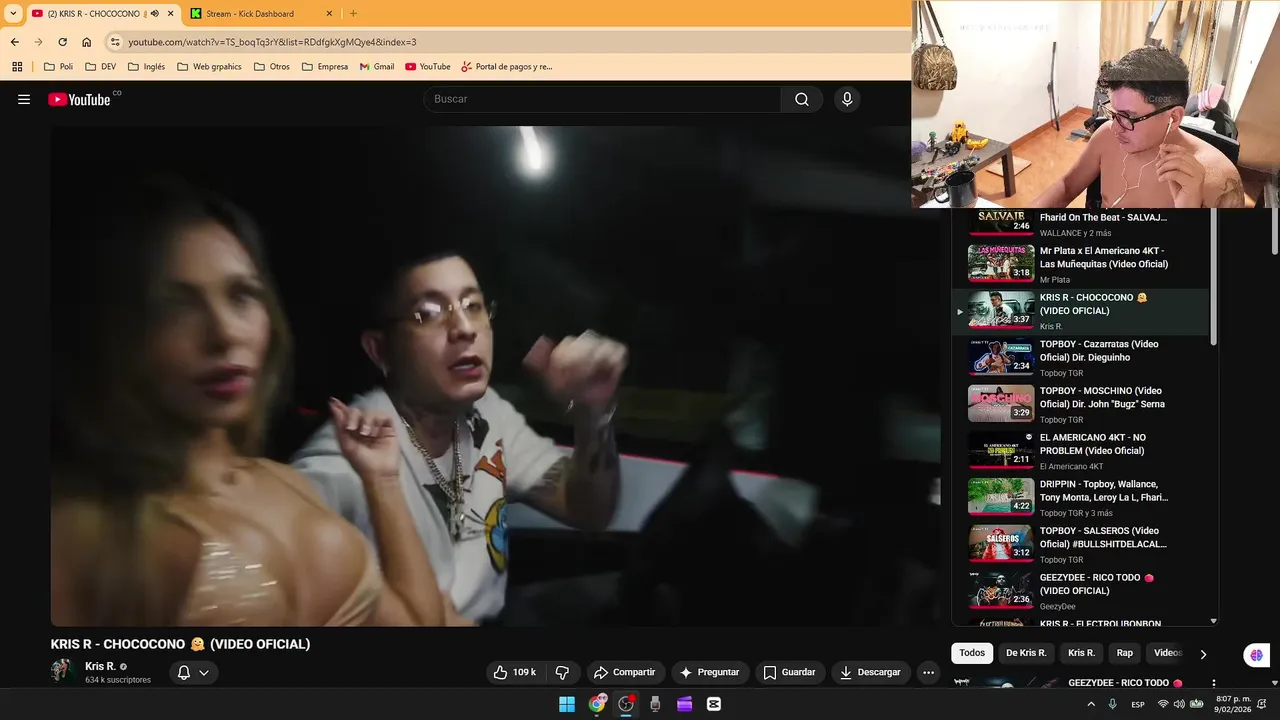Open the Gmail bookmark
Image resolution: width=1280 pixels, height=720 pixels.
pos(377,67)
